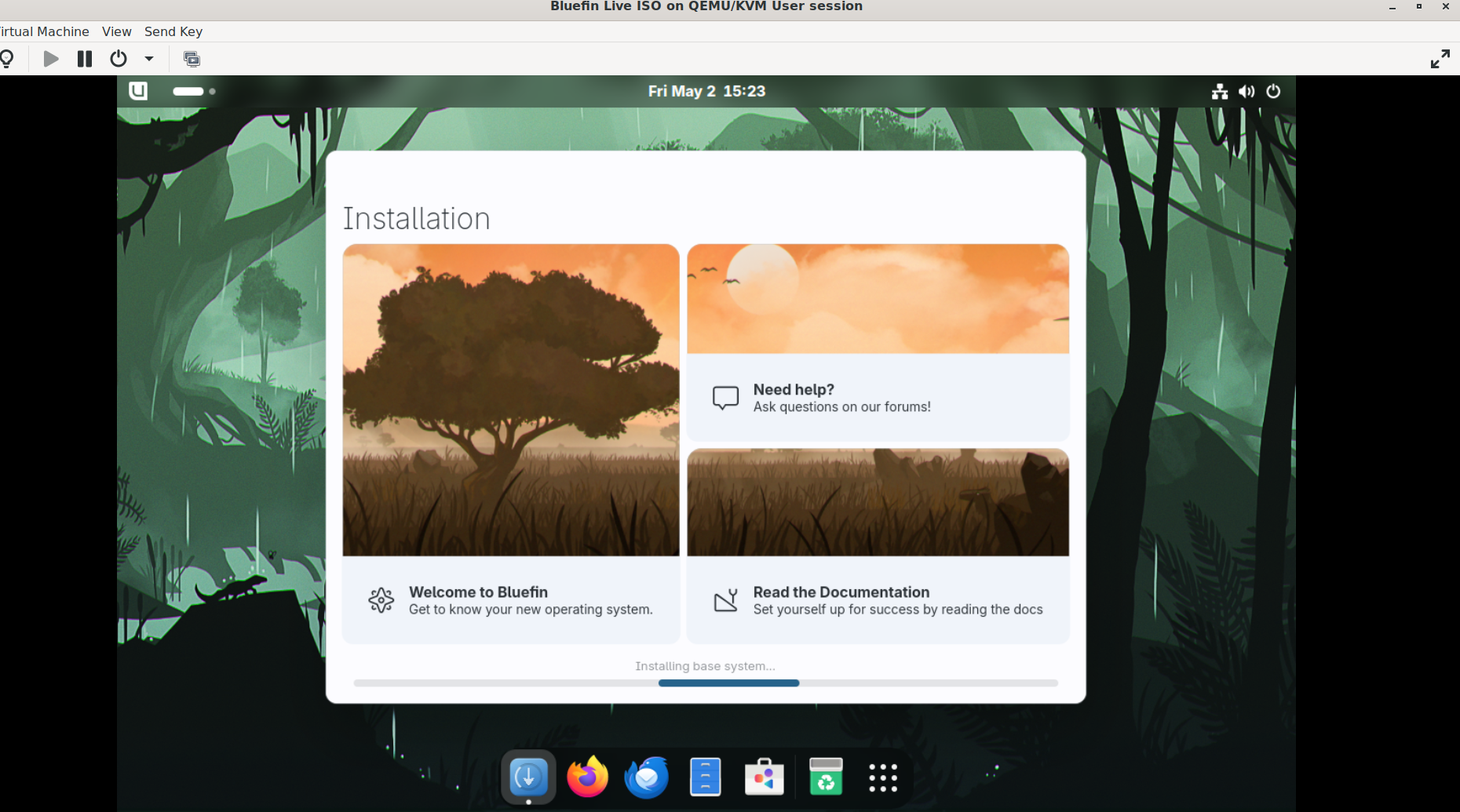
Task: Open the power icon in the GNOME top bar
Action: click(1273, 91)
